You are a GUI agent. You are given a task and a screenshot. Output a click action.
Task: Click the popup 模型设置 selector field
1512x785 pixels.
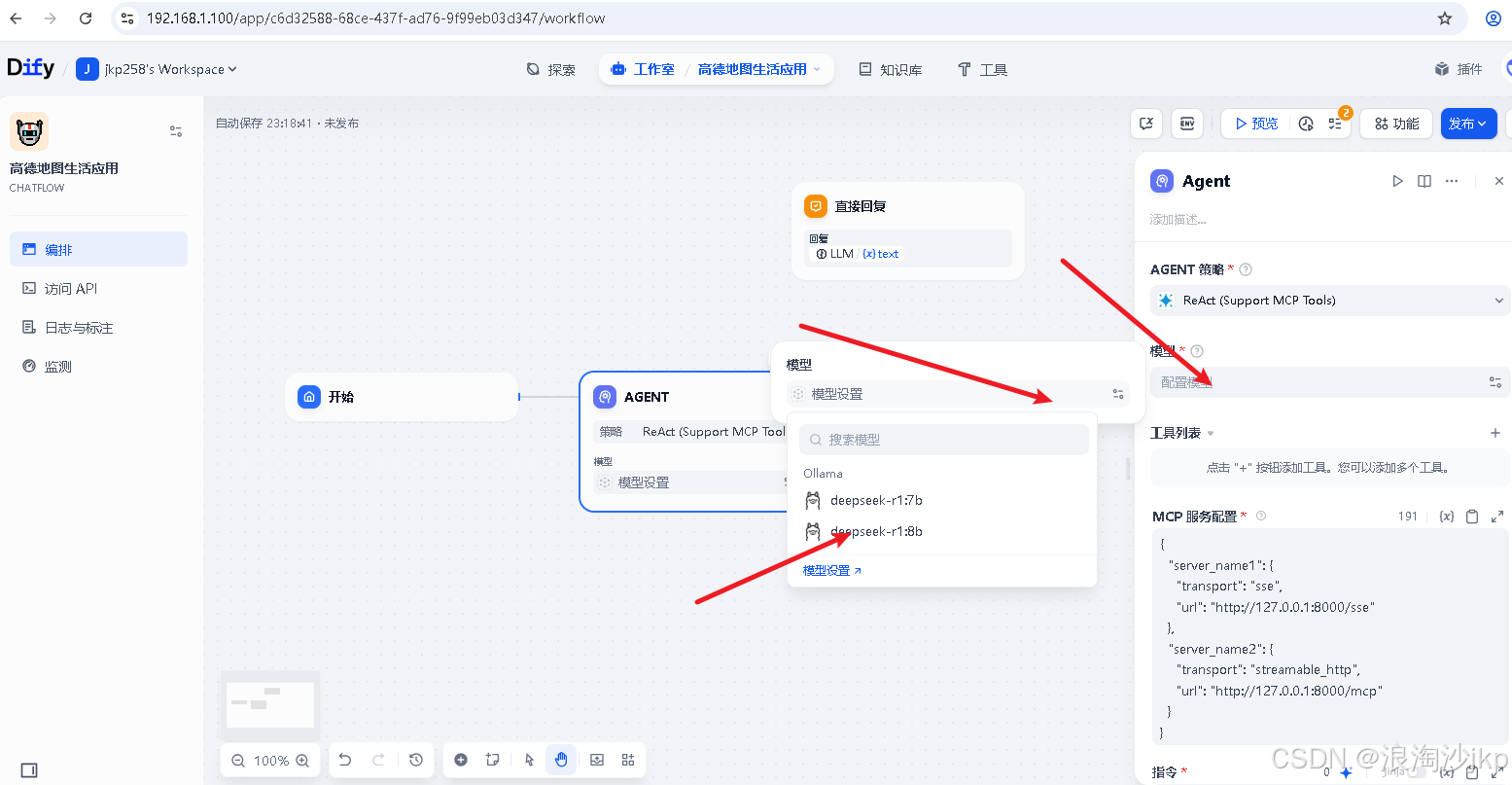coord(958,394)
